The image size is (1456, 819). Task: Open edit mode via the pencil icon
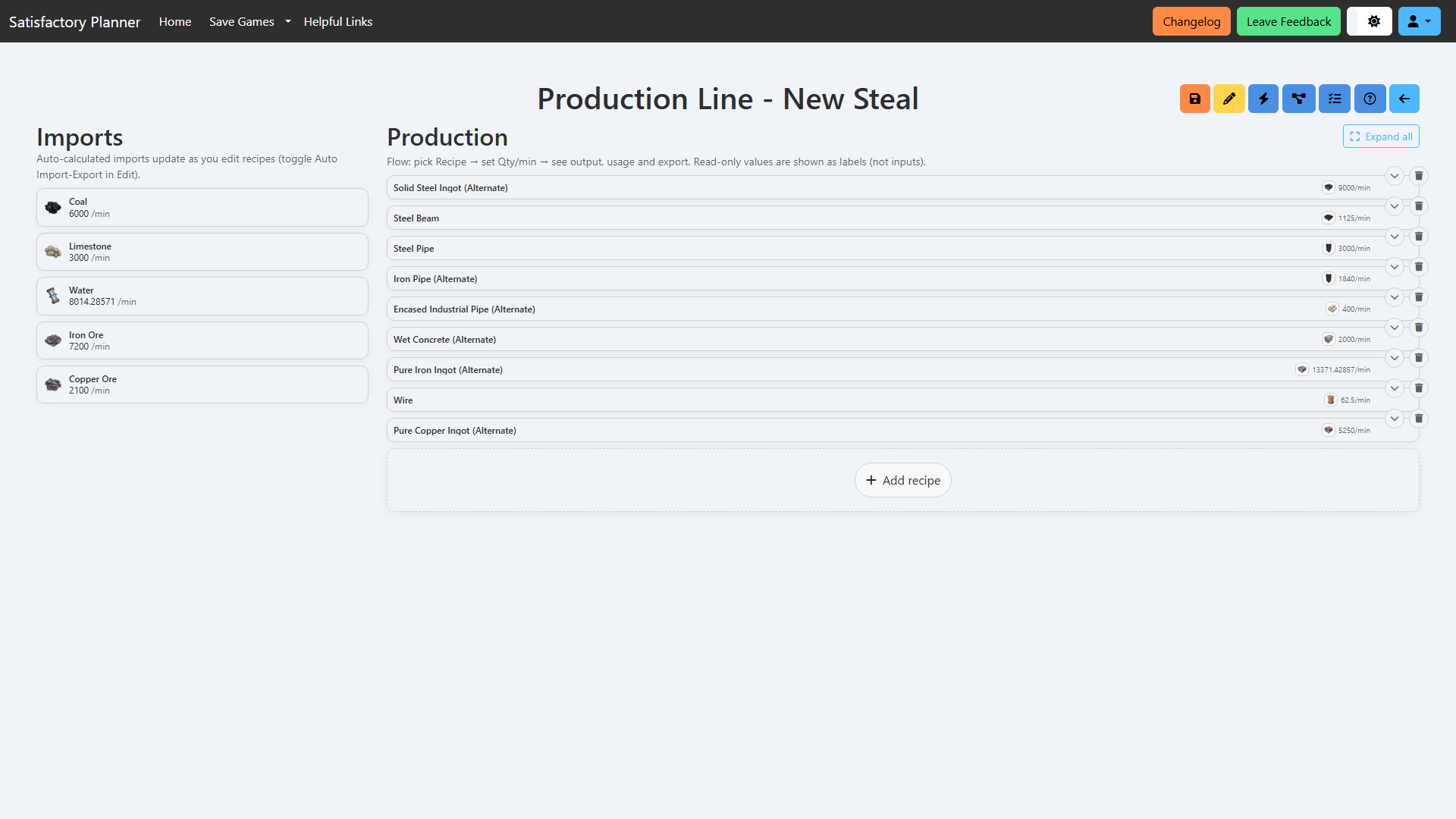(x=1229, y=99)
